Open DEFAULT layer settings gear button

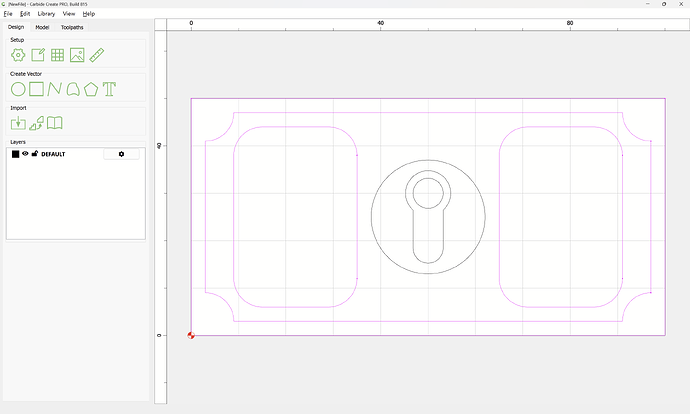[121, 154]
